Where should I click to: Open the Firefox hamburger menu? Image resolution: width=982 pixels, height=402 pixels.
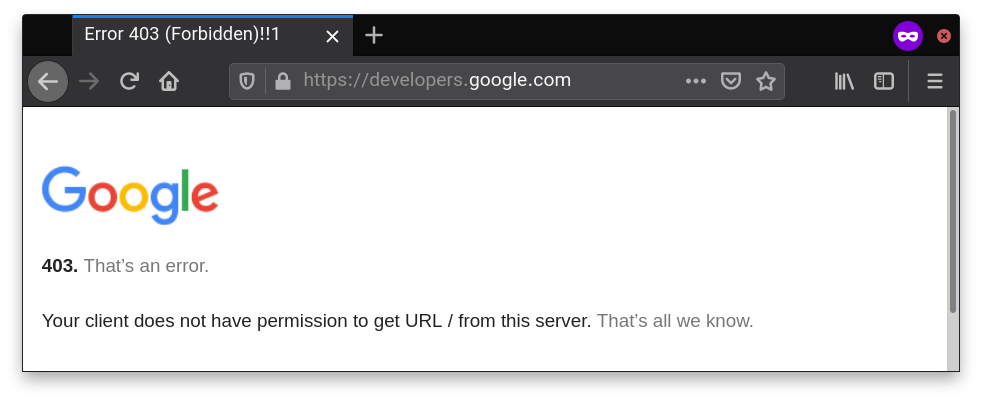tap(935, 81)
